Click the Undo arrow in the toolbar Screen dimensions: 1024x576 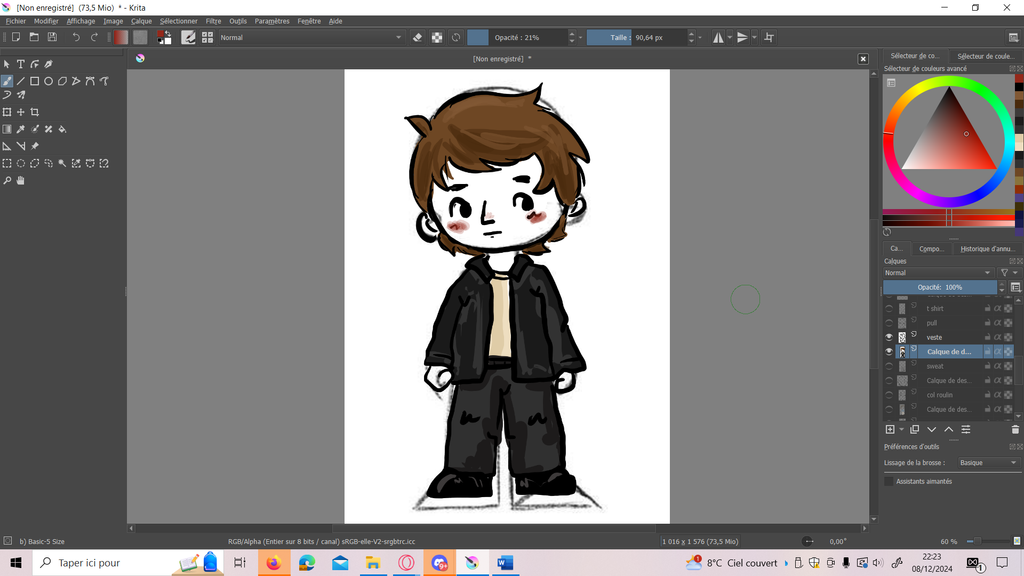[x=76, y=37]
